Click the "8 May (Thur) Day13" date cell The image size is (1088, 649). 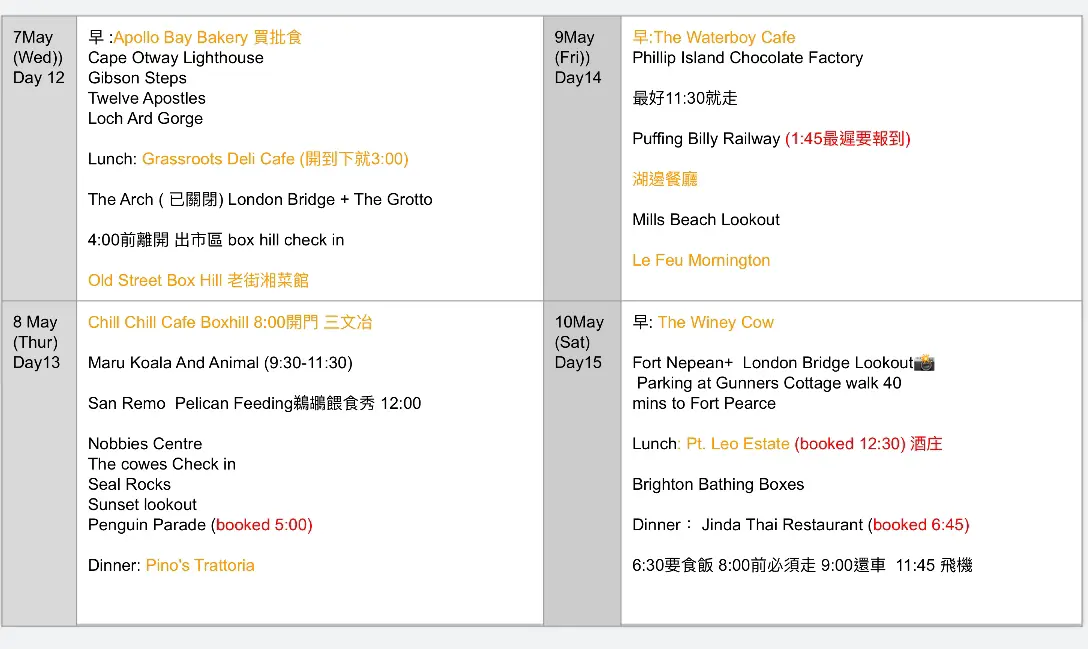click(39, 463)
